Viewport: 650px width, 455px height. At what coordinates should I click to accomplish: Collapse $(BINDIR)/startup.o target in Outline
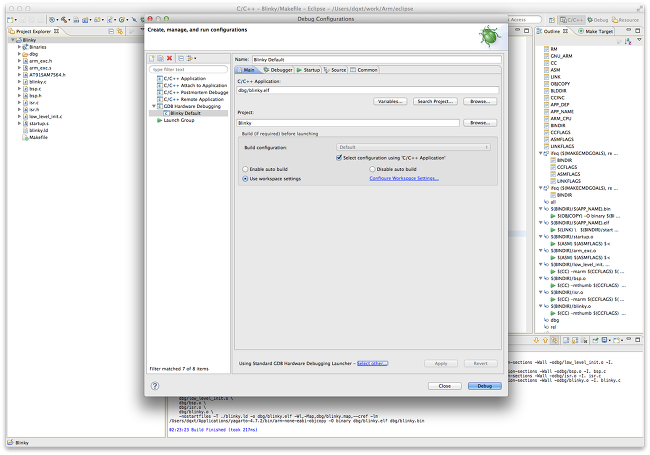[x=541, y=237]
